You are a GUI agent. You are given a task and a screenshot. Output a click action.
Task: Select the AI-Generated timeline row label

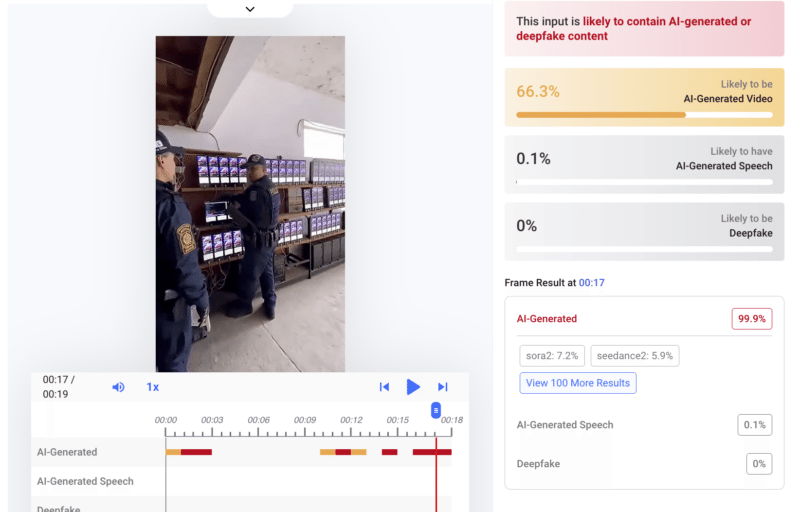coord(67,452)
